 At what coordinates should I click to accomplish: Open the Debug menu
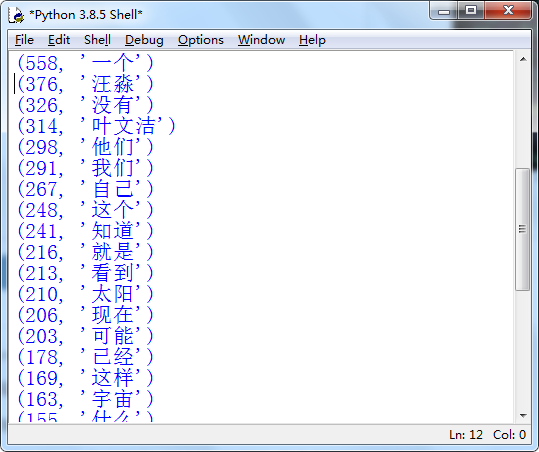click(144, 40)
